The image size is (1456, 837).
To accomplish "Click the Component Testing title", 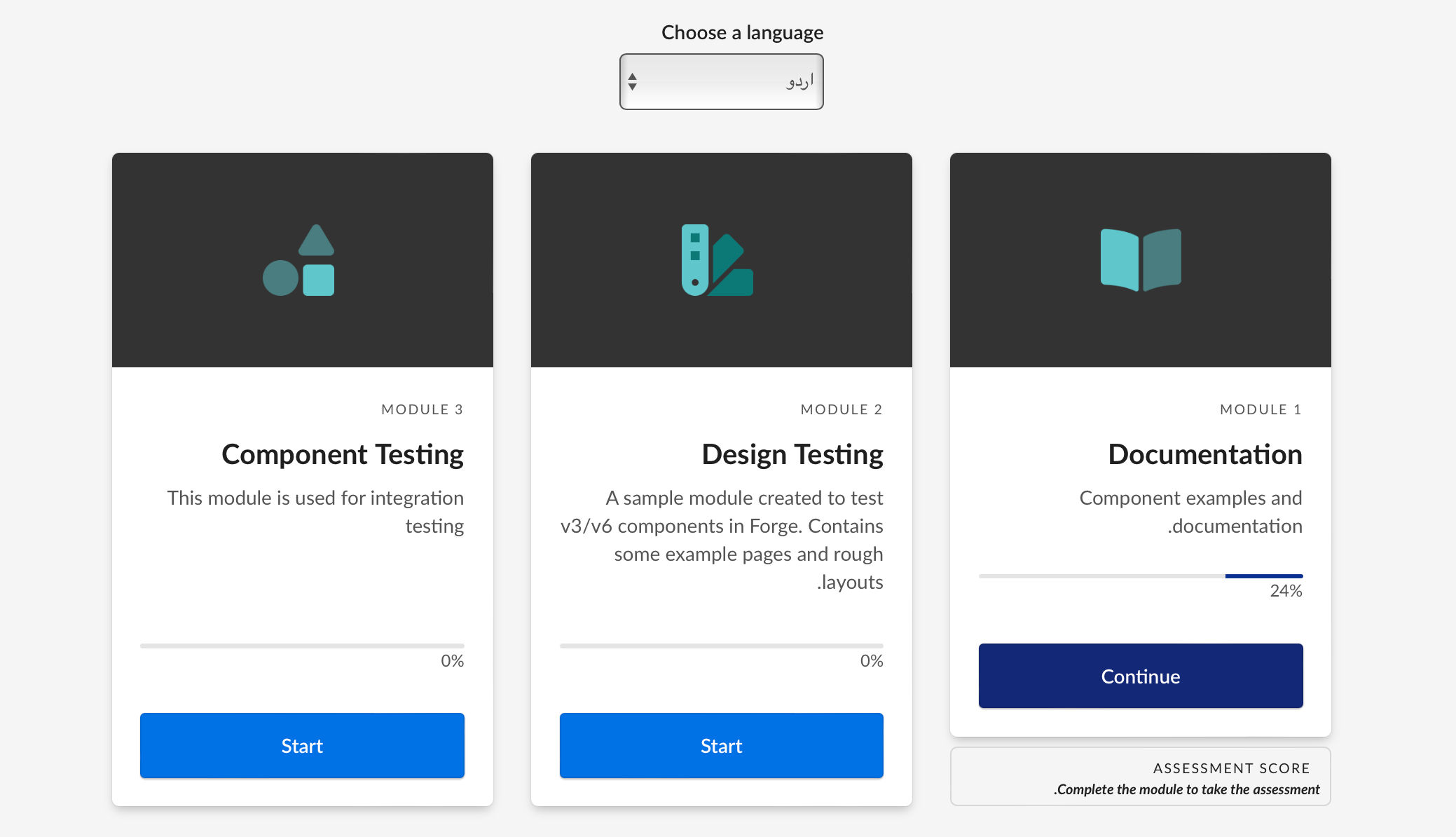I will pos(342,454).
